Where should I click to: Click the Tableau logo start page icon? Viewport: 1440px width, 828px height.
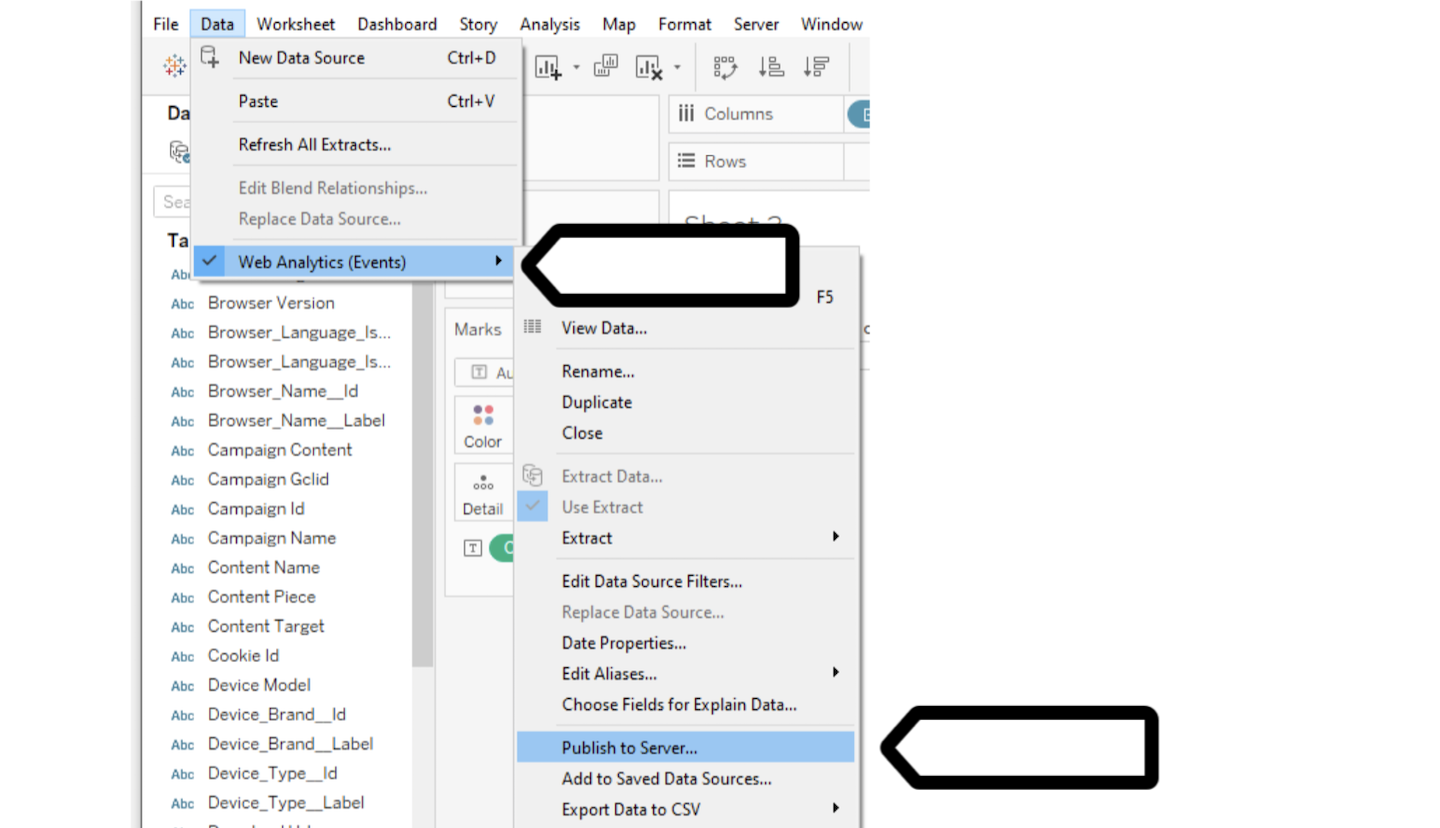click(174, 67)
